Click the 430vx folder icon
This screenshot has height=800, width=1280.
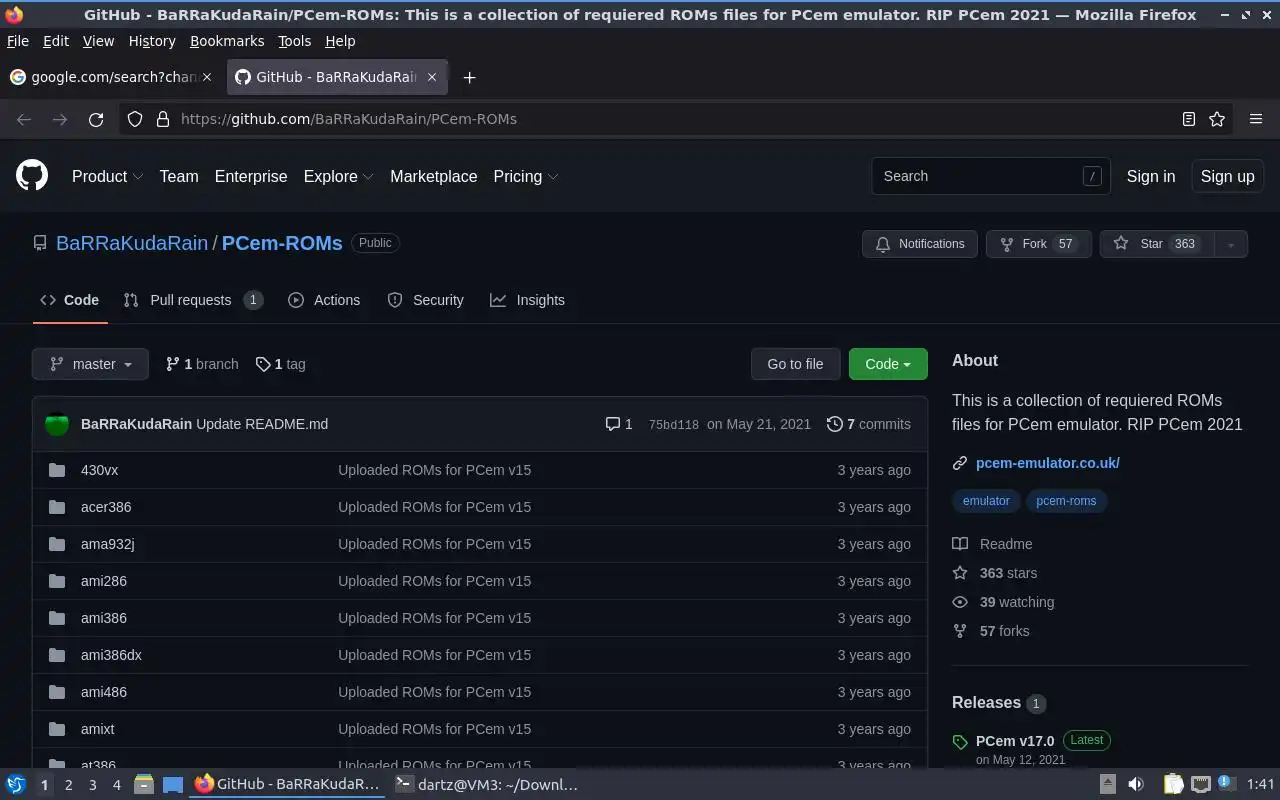click(57, 470)
